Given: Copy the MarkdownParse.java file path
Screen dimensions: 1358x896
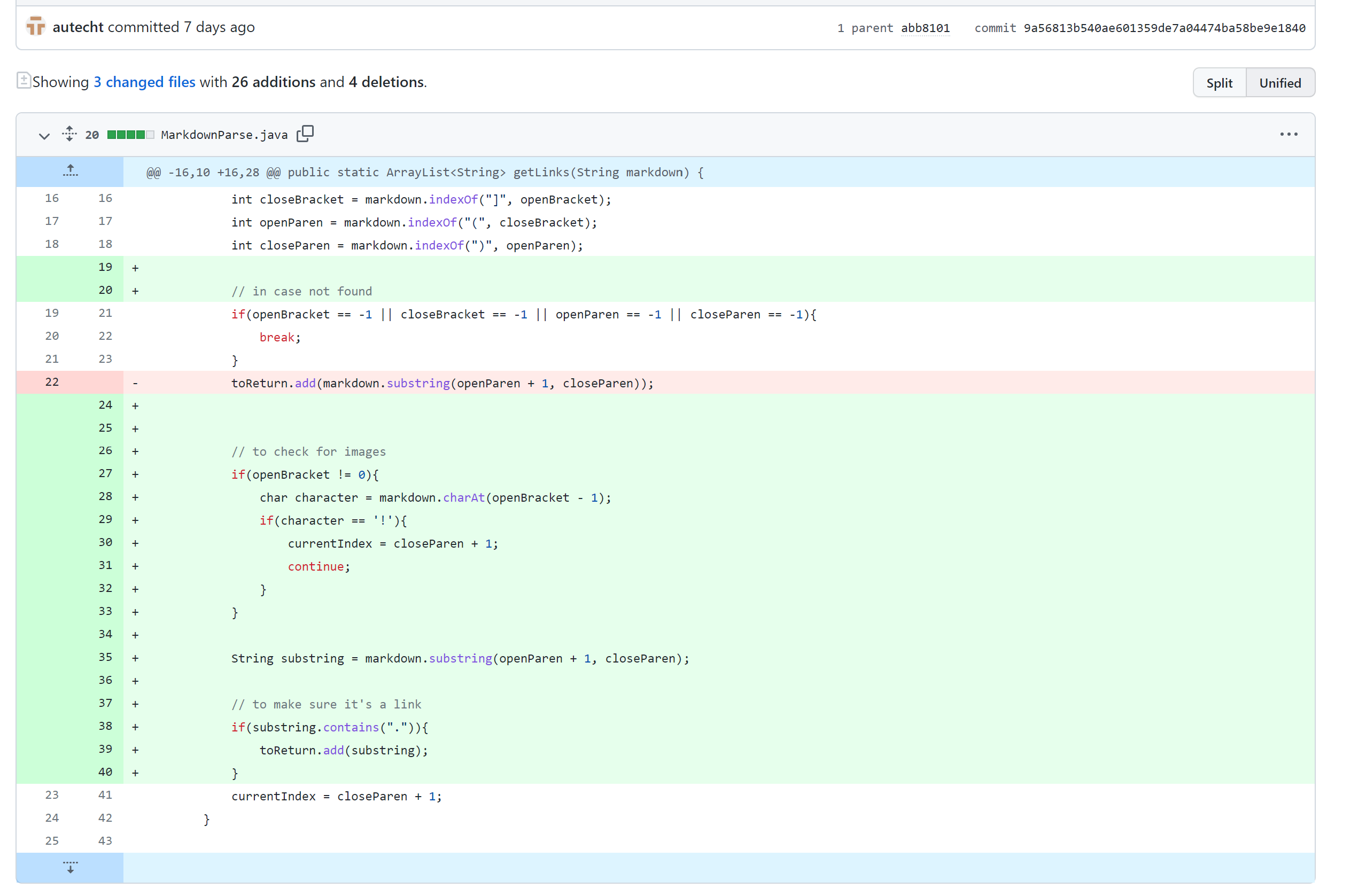Looking at the screenshot, I should [305, 134].
